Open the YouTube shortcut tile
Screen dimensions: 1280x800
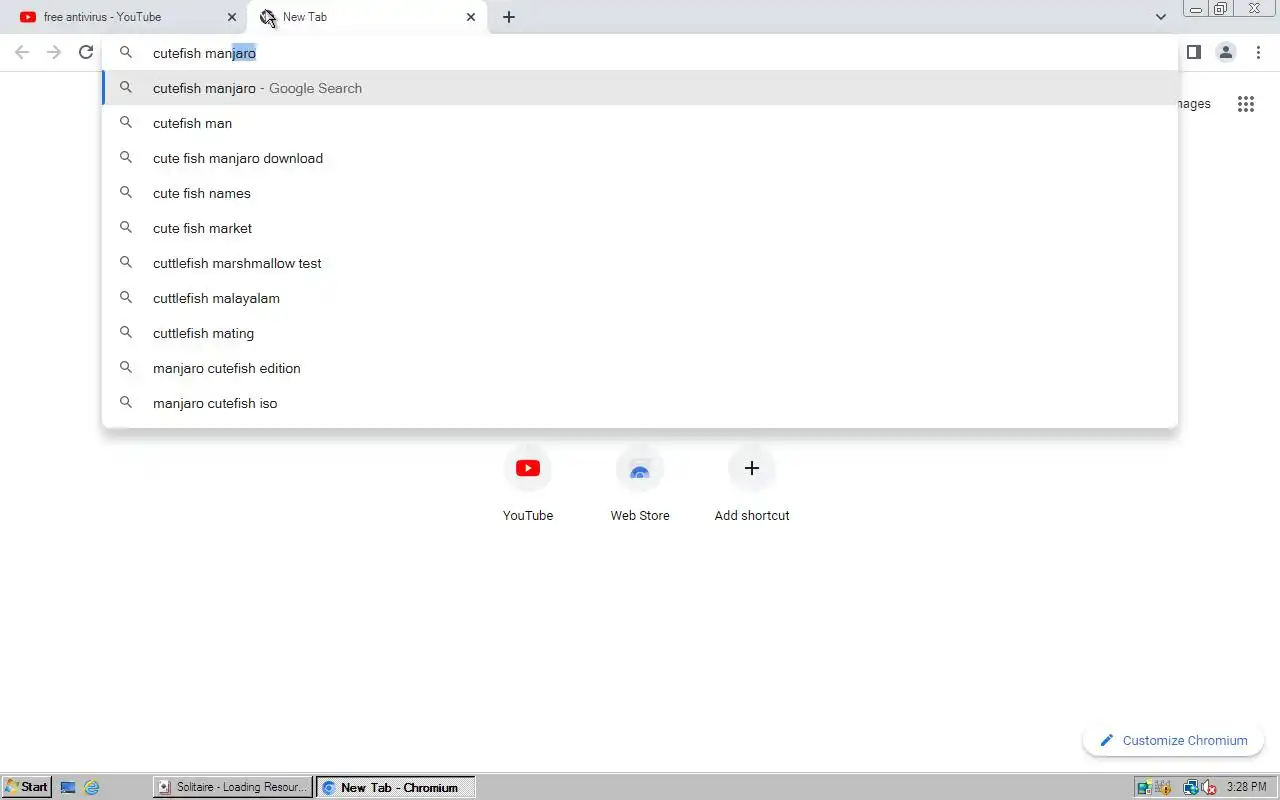coord(528,485)
